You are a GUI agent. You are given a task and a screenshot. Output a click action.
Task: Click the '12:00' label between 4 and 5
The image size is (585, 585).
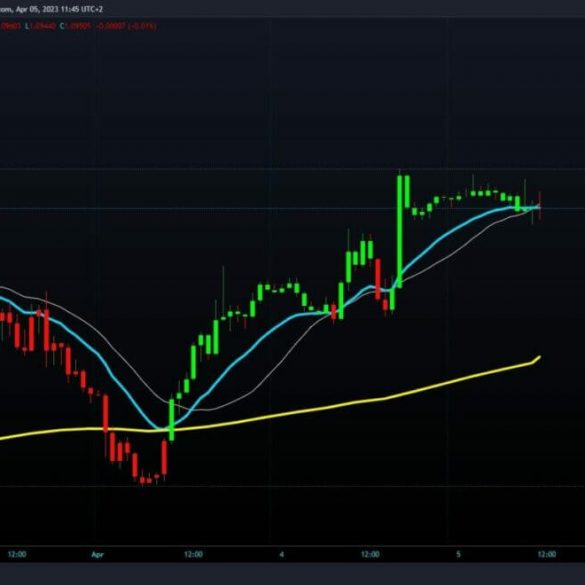click(x=370, y=554)
